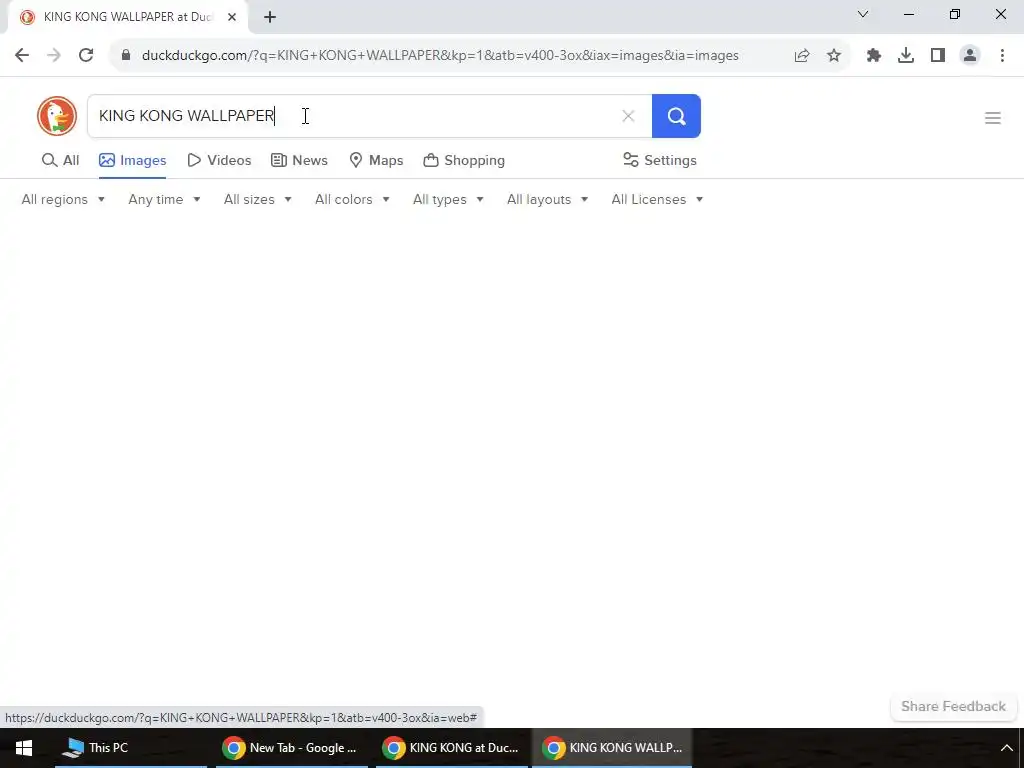Expand the All Licenses filter

(x=657, y=199)
